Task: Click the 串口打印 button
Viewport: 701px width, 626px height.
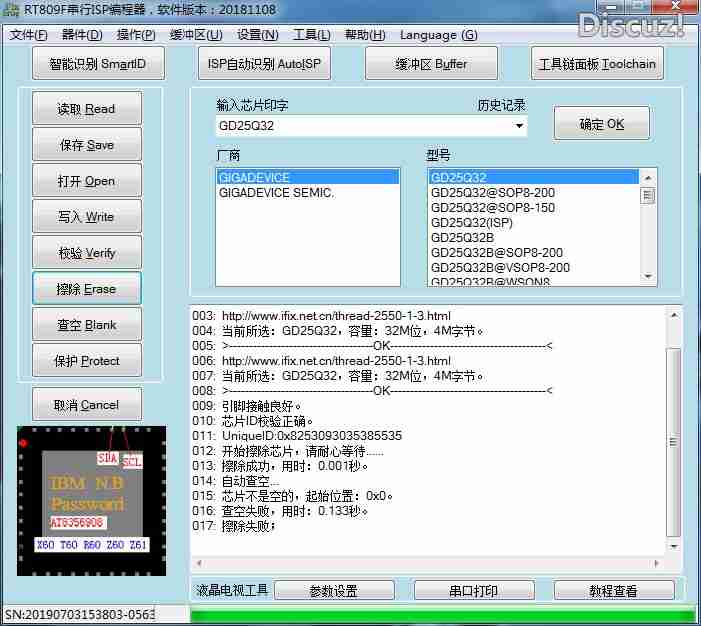Action: 474,591
